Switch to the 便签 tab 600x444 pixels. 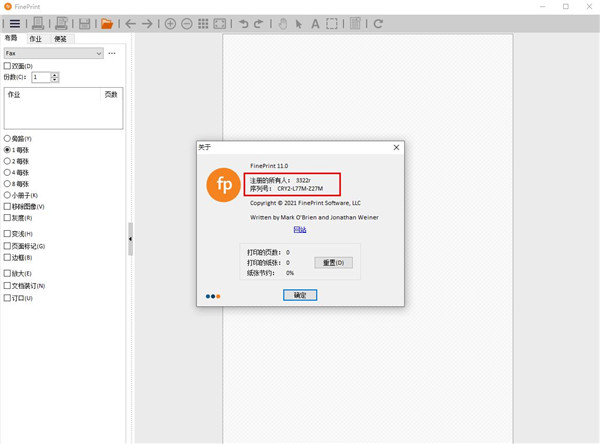pos(60,39)
